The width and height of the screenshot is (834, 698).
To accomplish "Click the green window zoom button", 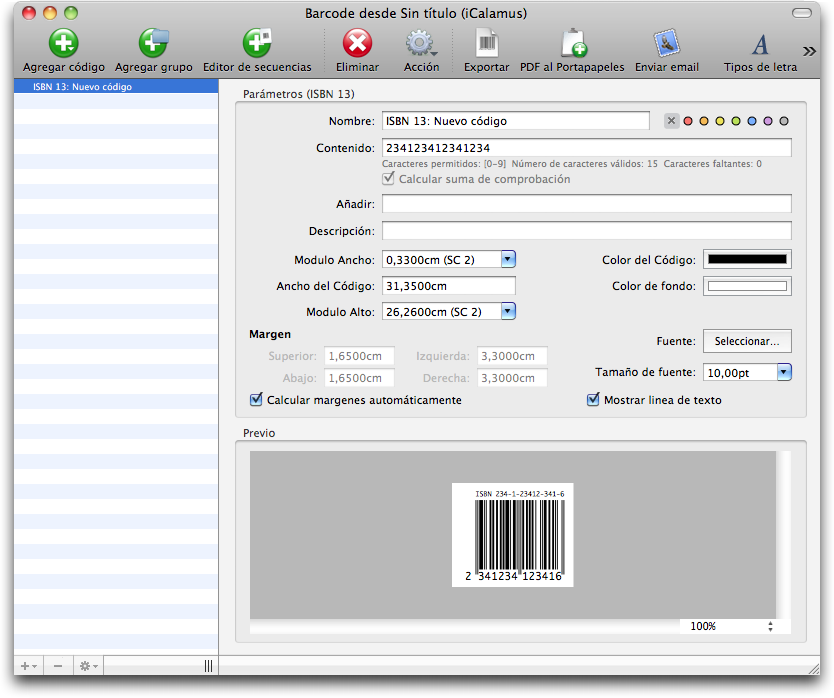I will (71, 13).
